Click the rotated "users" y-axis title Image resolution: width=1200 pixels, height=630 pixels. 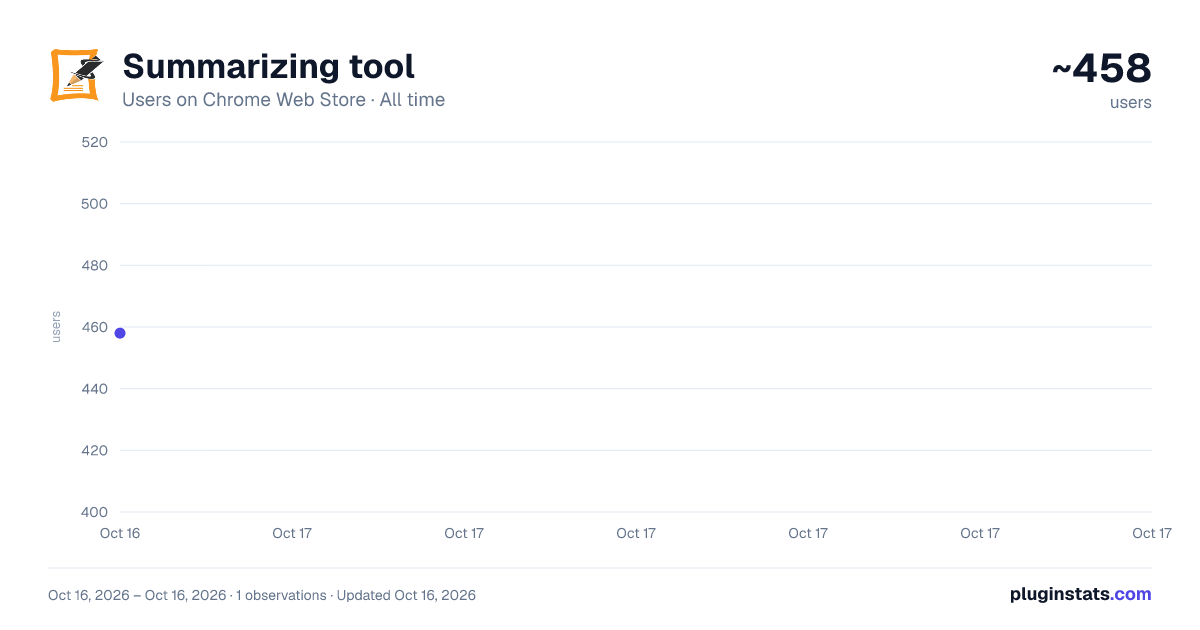pyautogui.click(x=56, y=327)
